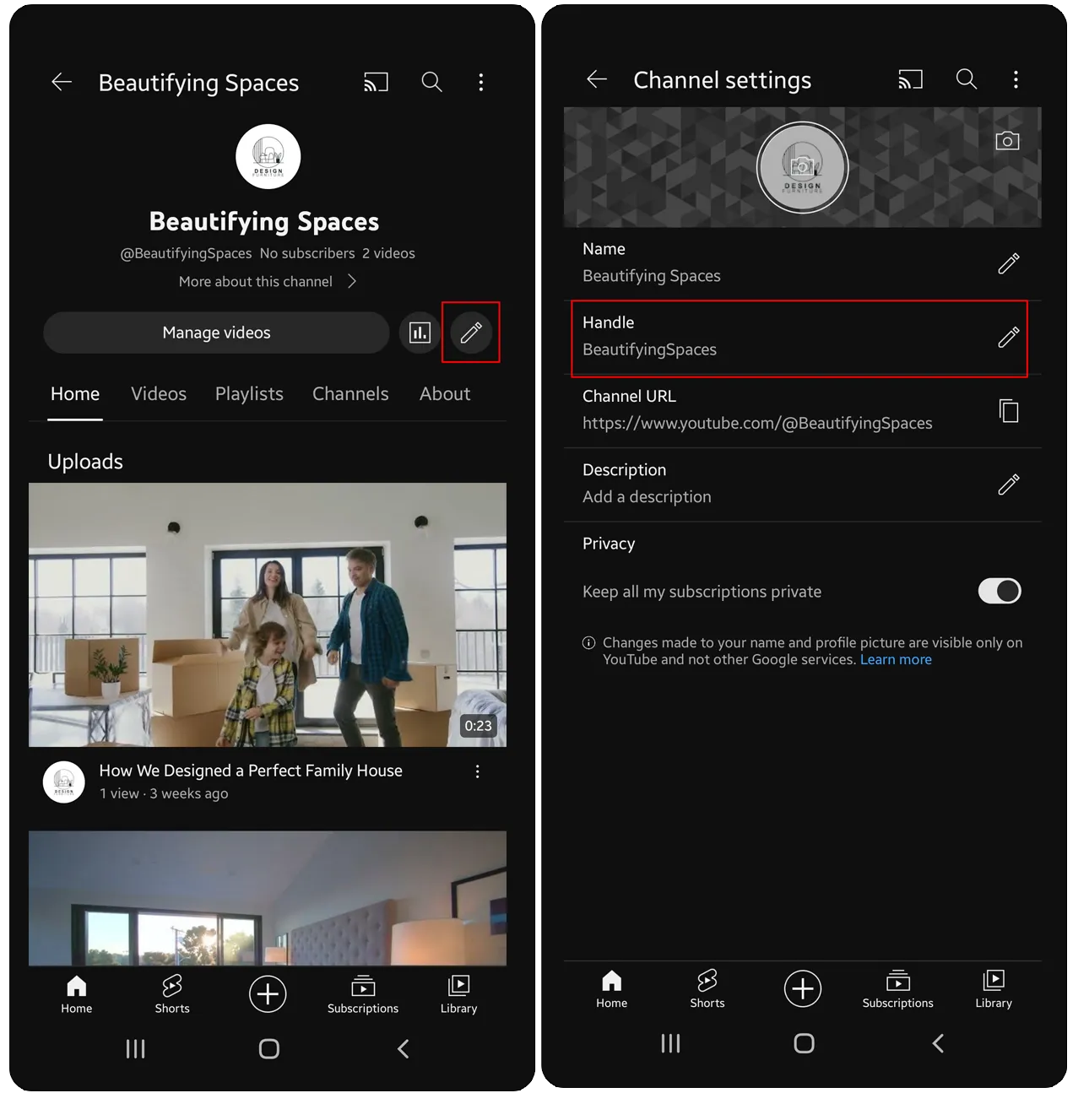Tap the camera icon to change banner image
This screenshot has width=1089, height=1120.
click(1007, 140)
